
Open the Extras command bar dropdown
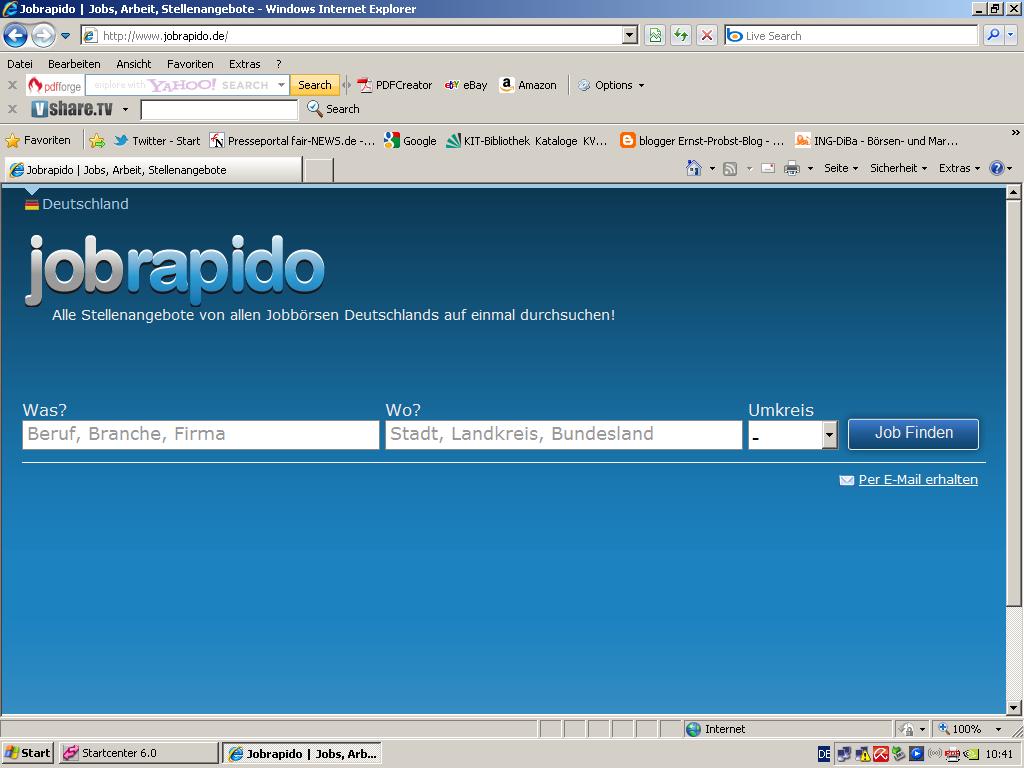tap(959, 168)
